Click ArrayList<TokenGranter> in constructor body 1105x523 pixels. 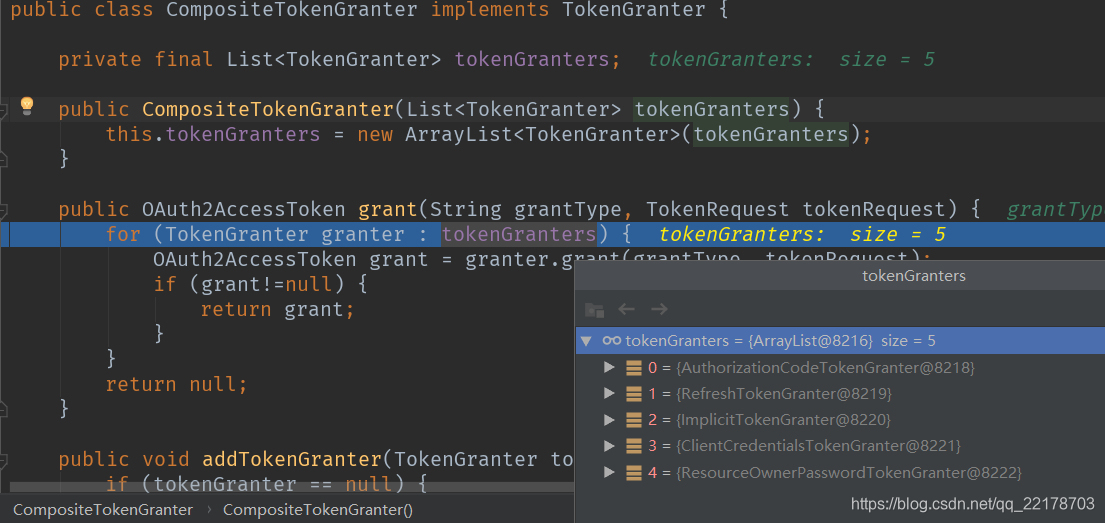(542, 134)
